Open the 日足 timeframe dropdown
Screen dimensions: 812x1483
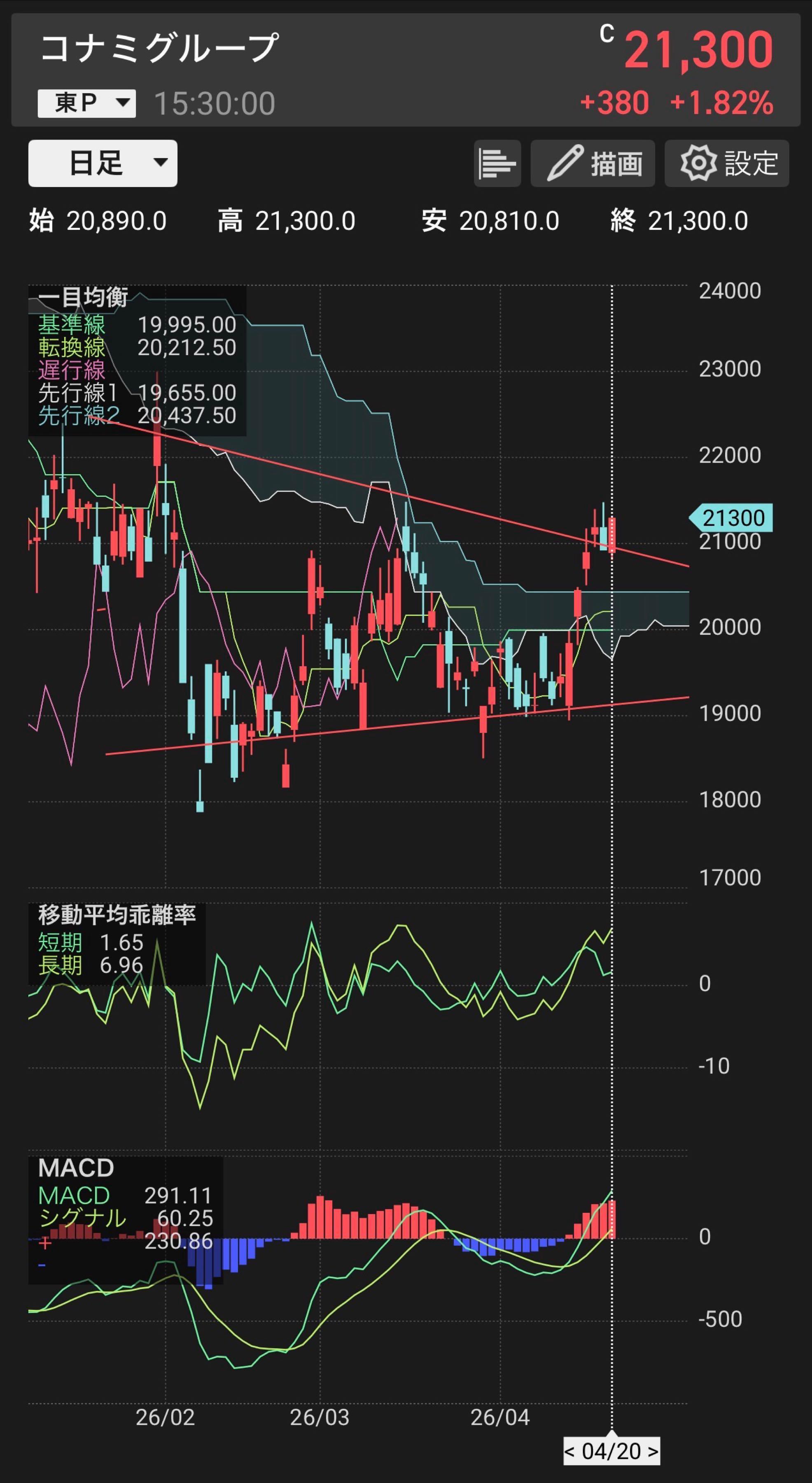pyautogui.click(x=103, y=163)
